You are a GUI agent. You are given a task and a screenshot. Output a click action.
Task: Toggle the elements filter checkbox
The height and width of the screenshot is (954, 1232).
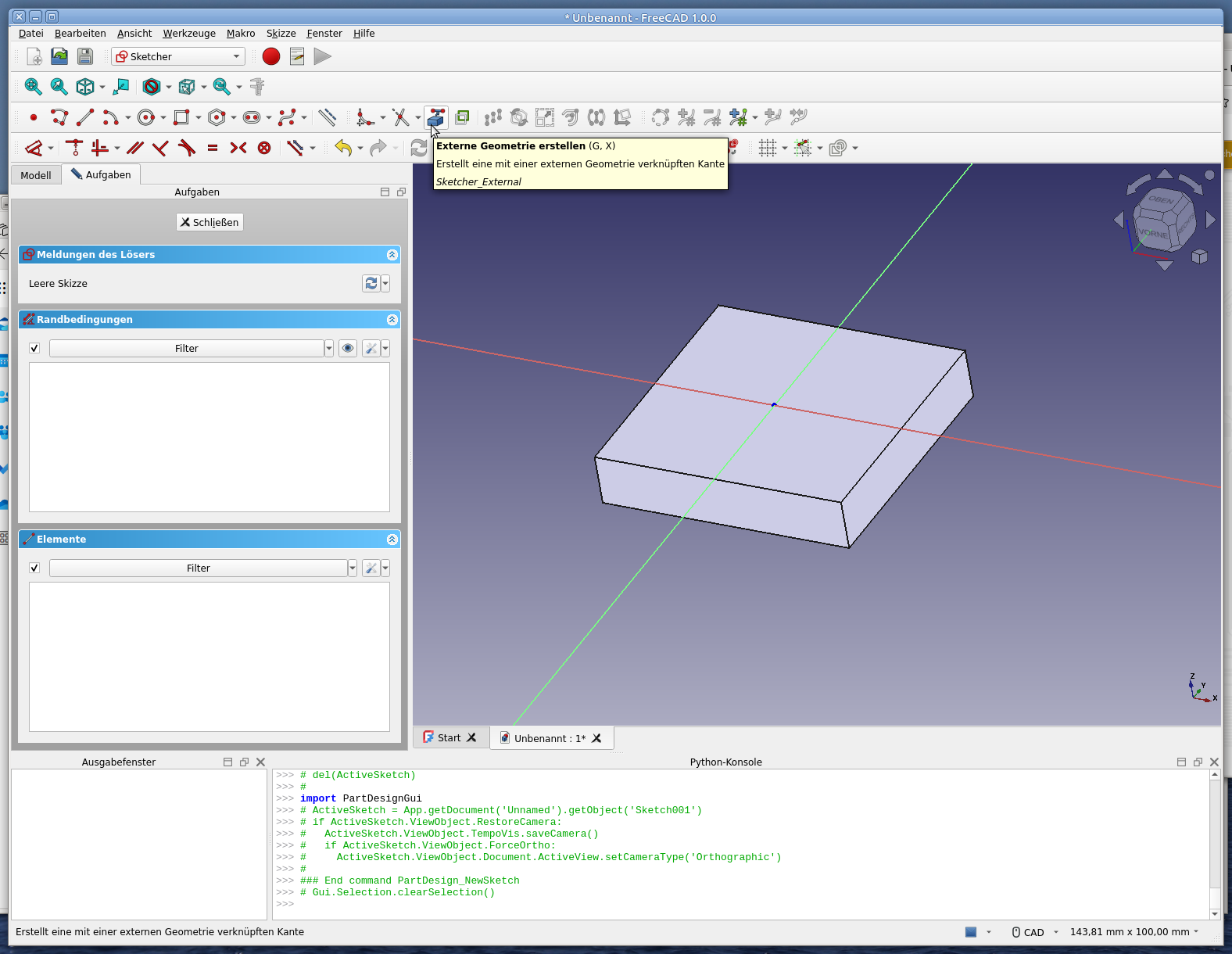(x=34, y=568)
